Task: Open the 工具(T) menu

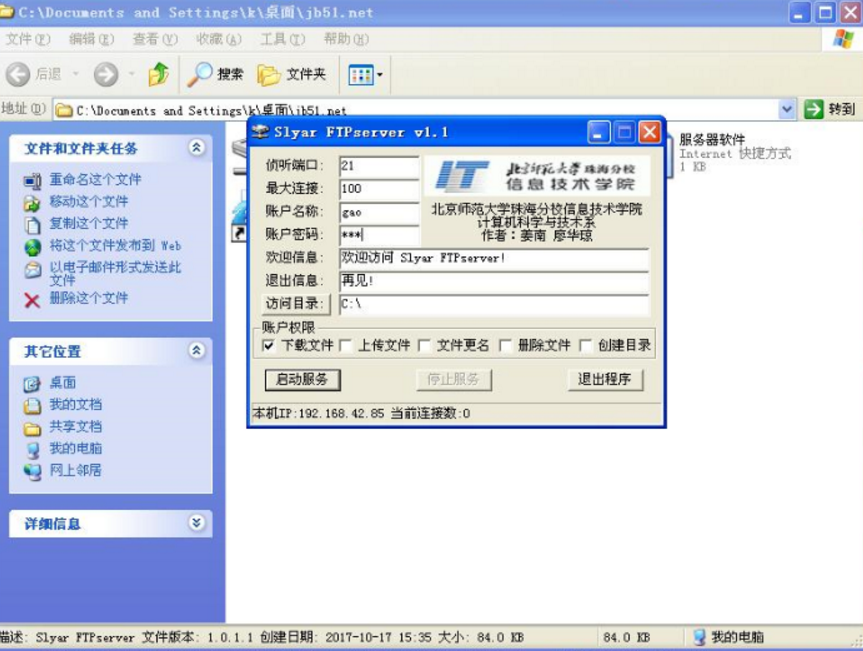Action: point(283,39)
